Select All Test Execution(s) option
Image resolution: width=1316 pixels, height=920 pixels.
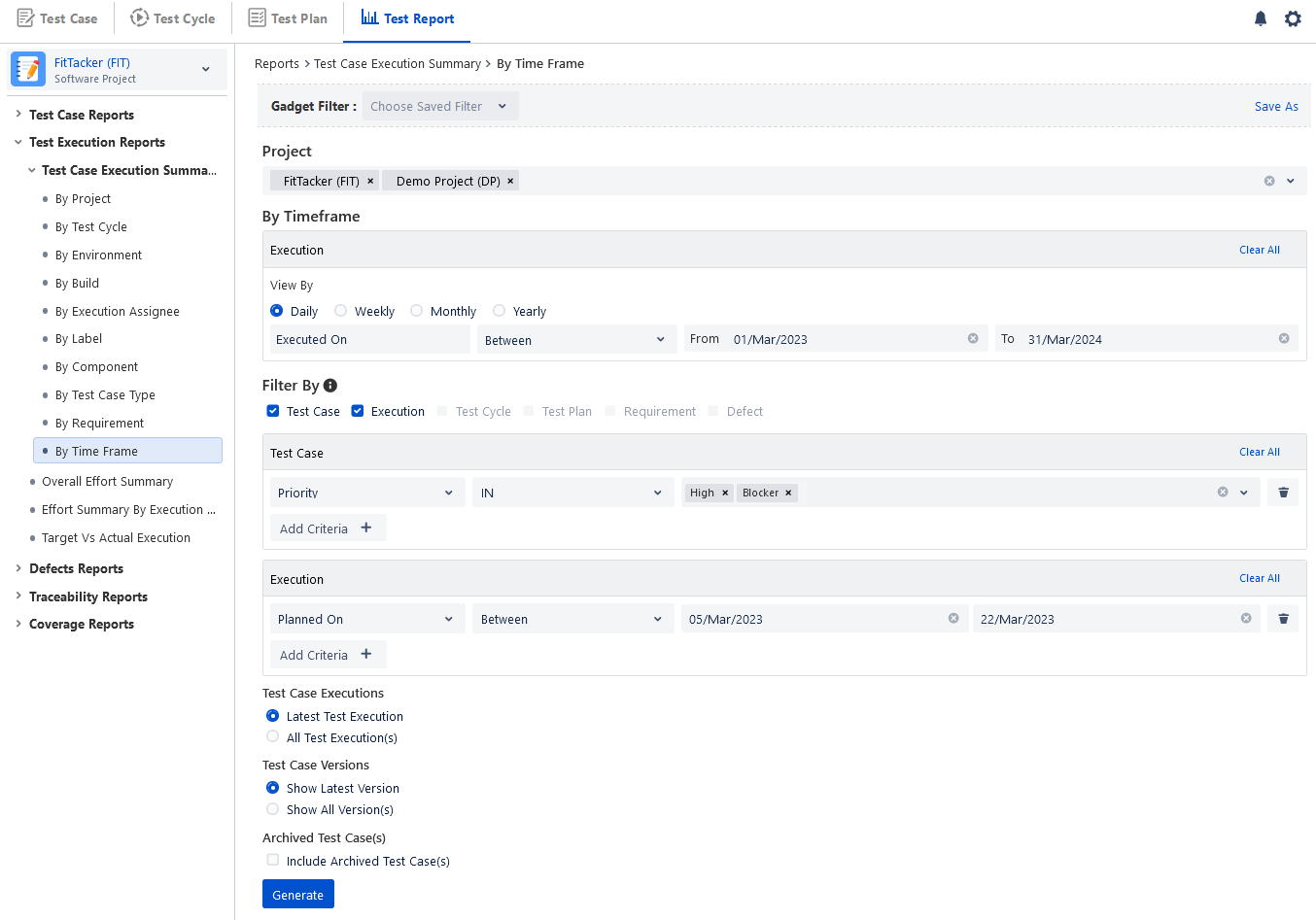(273, 736)
